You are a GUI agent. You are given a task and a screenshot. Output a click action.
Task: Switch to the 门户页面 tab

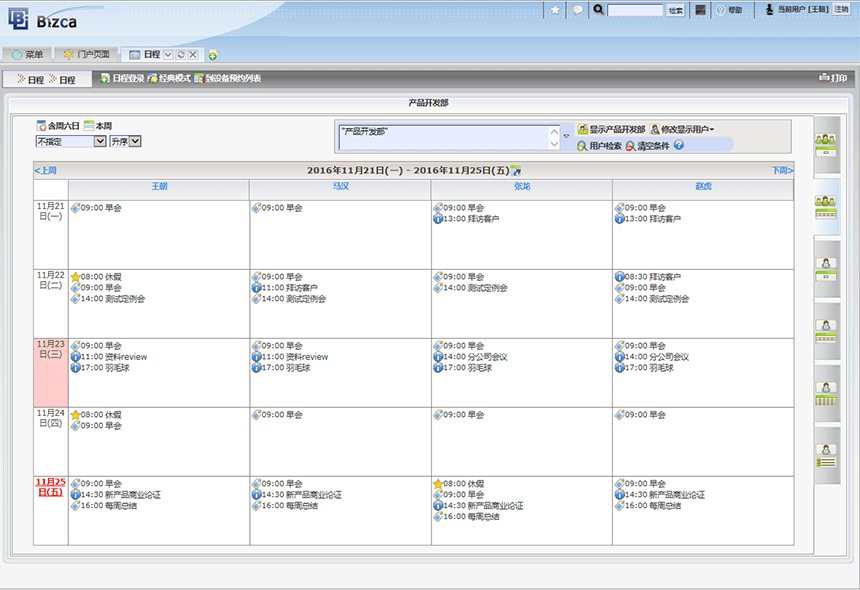coord(86,54)
